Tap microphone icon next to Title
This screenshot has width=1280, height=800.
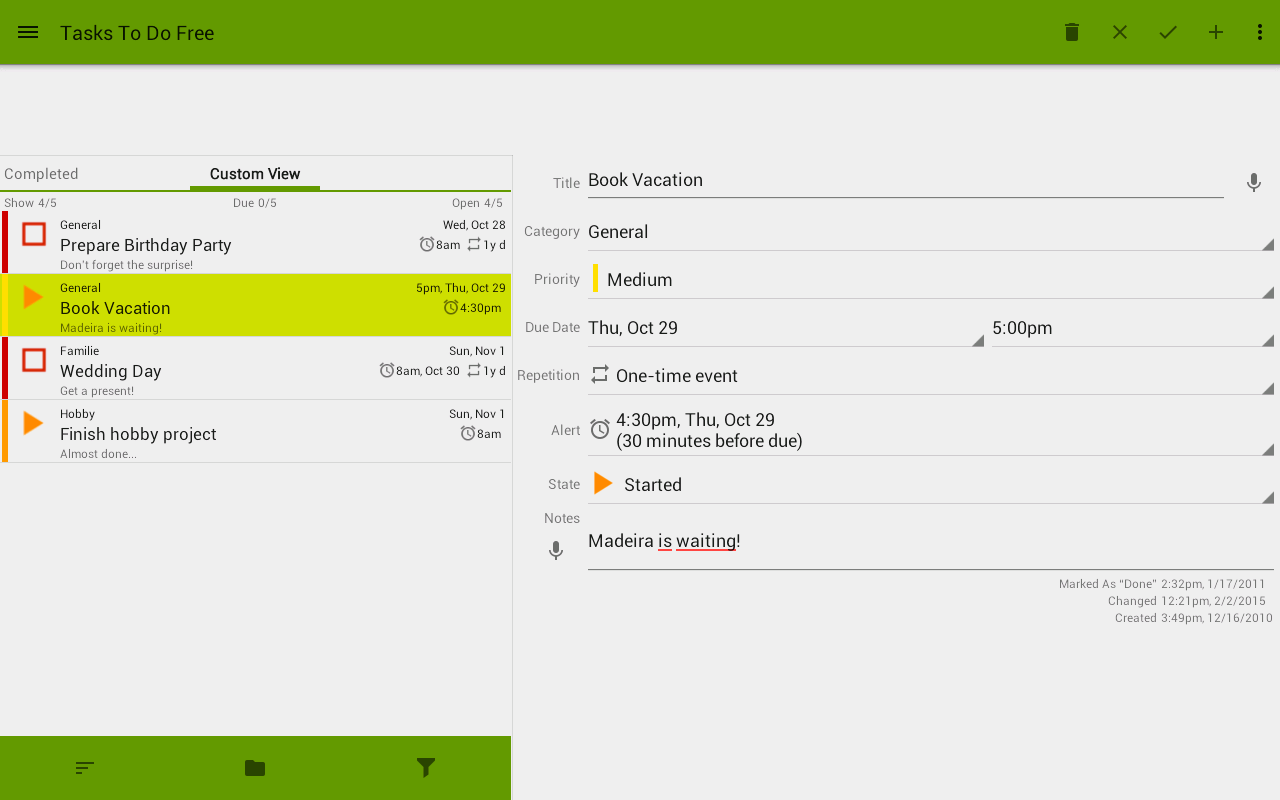pyautogui.click(x=1254, y=183)
